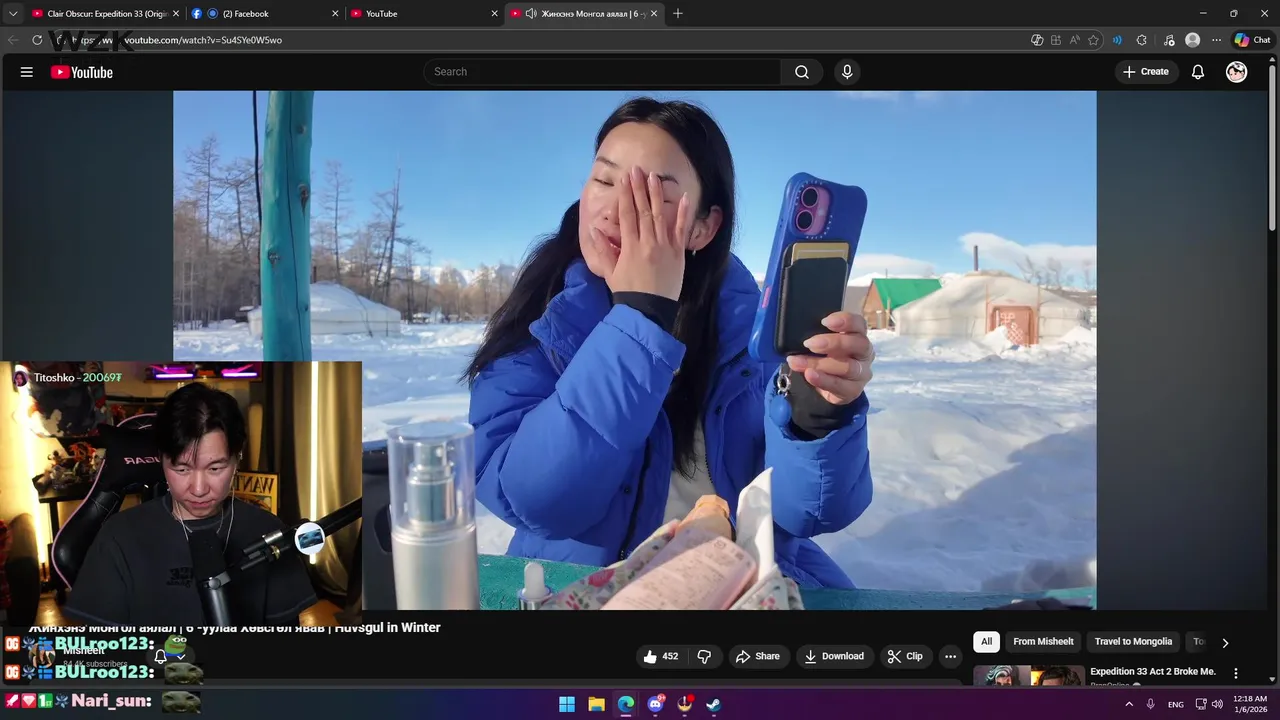Switch ENG input language indicator
1280x720 pixels.
coord(1176,704)
